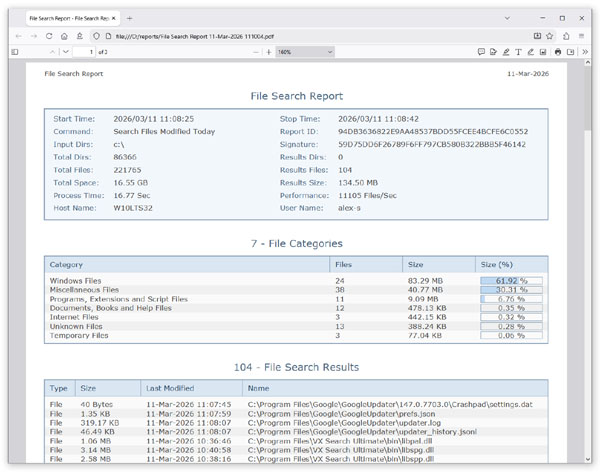Screen dimensions: 600x472
Task: Click Results Size '134.50 MB'
Action: pos(358,183)
